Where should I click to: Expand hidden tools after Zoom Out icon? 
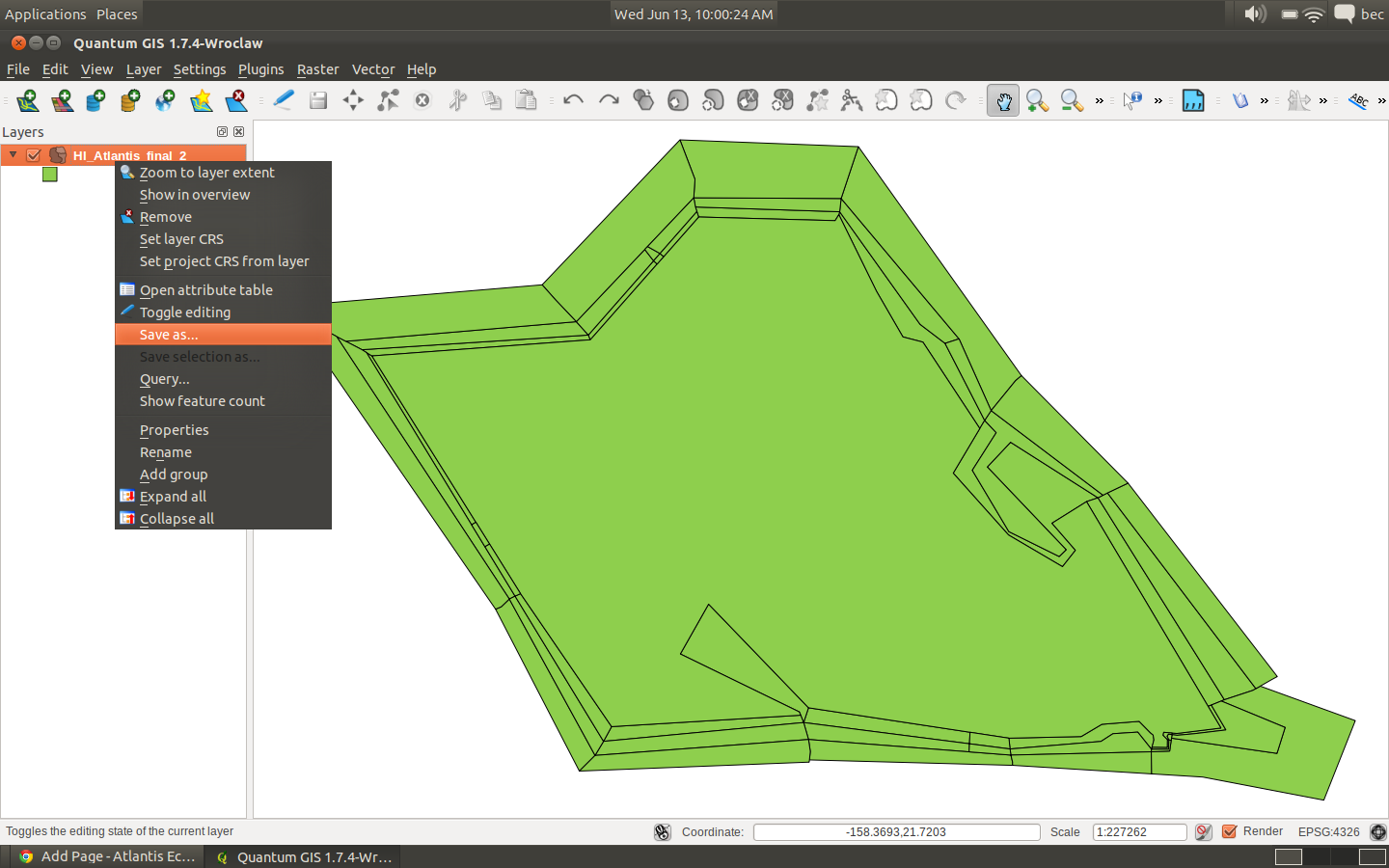click(x=1099, y=100)
